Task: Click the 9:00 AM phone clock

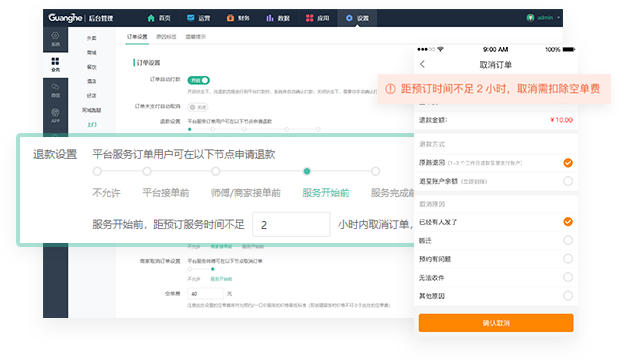Action: coord(495,49)
